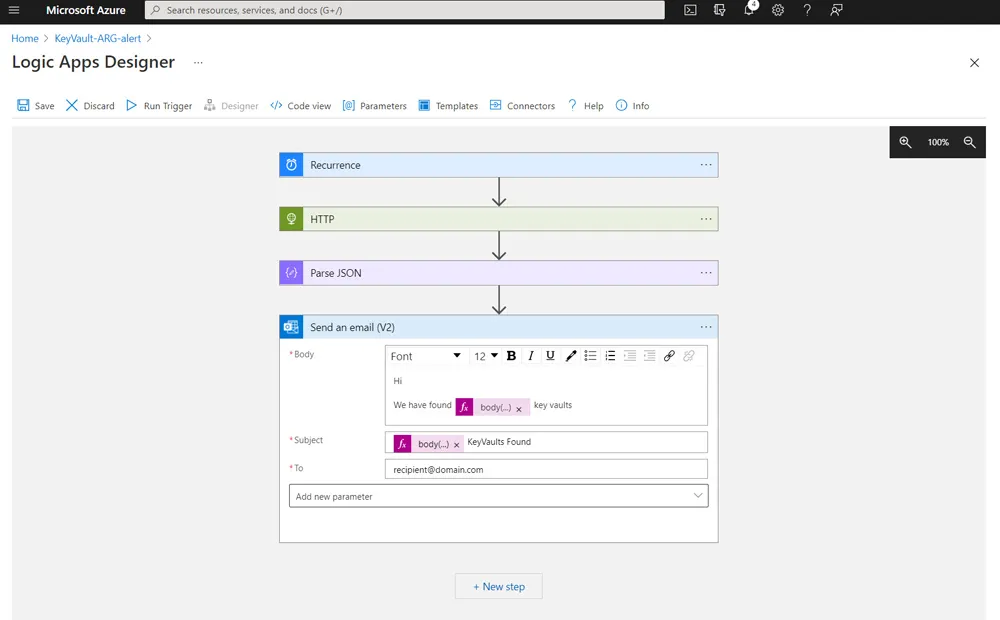Click the To field with recipient@domain.com
Screen dimensions: 1000x620
pyautogui.click(x=546, y=469)
